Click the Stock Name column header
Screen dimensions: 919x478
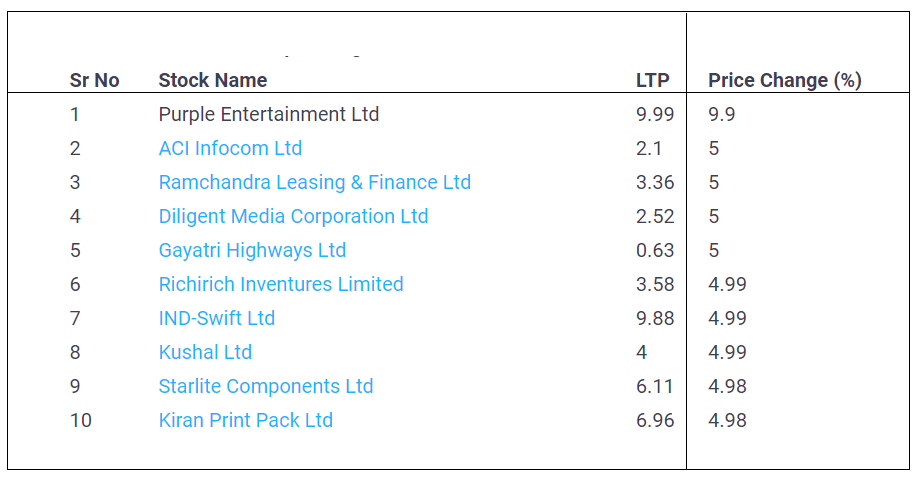[212, 80]
